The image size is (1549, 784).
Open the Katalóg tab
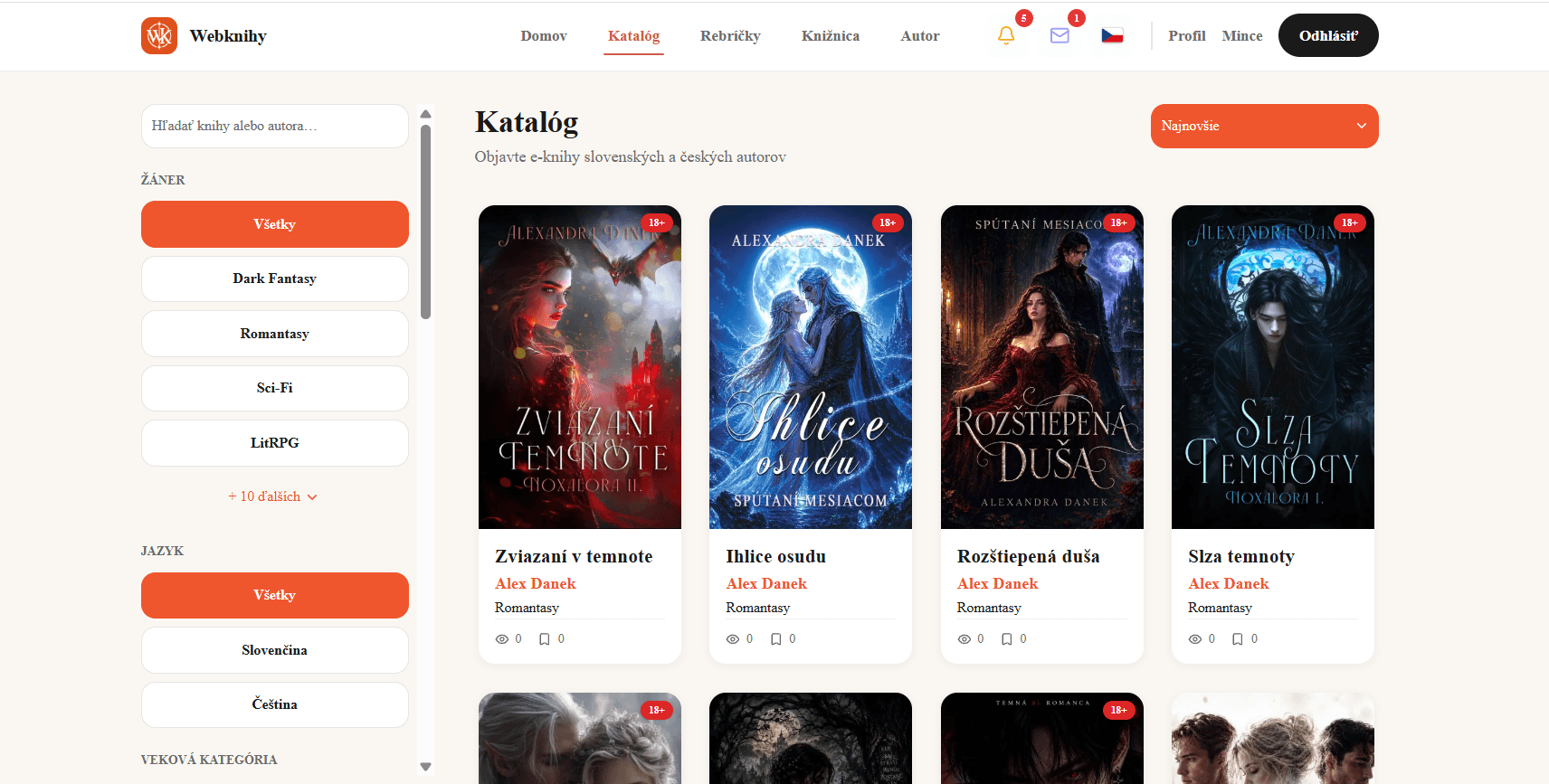pos(634,36)
